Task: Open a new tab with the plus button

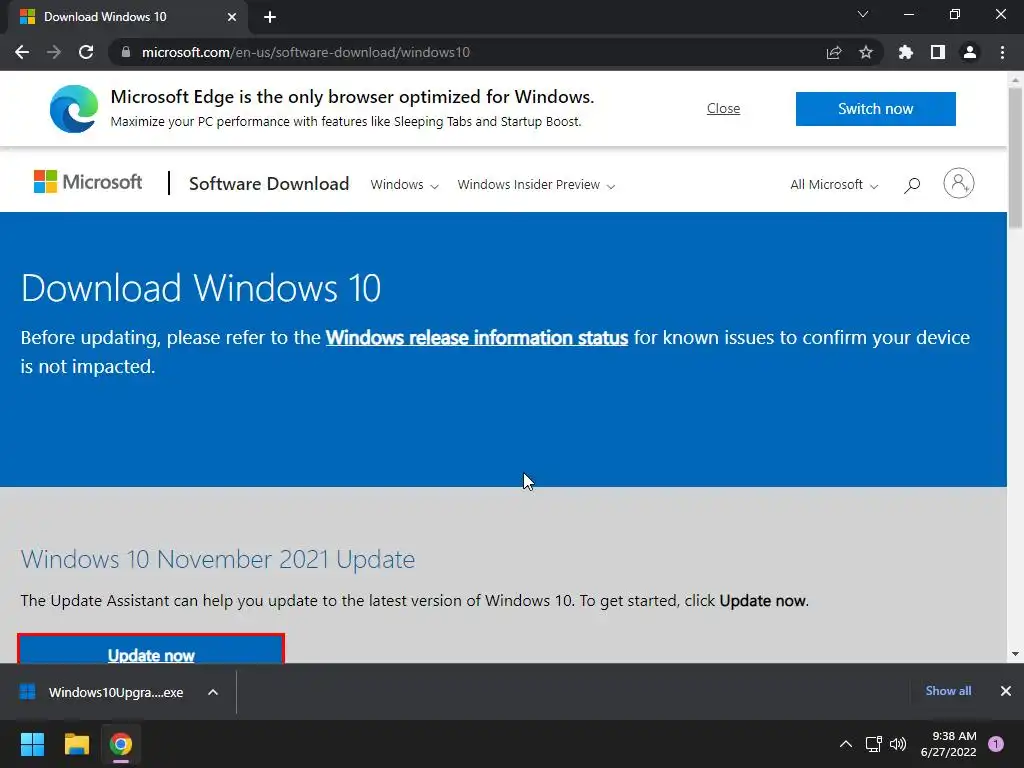Action: coord(270,17)
